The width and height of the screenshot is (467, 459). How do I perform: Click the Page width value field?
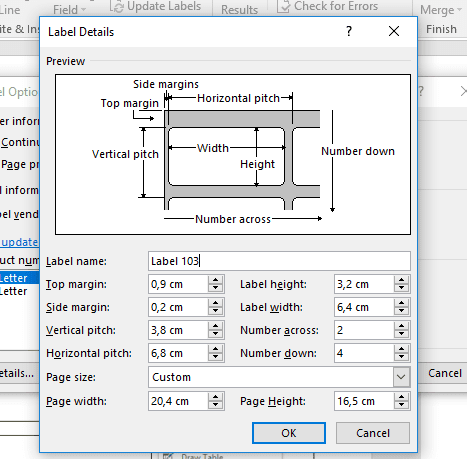point(178,401)
